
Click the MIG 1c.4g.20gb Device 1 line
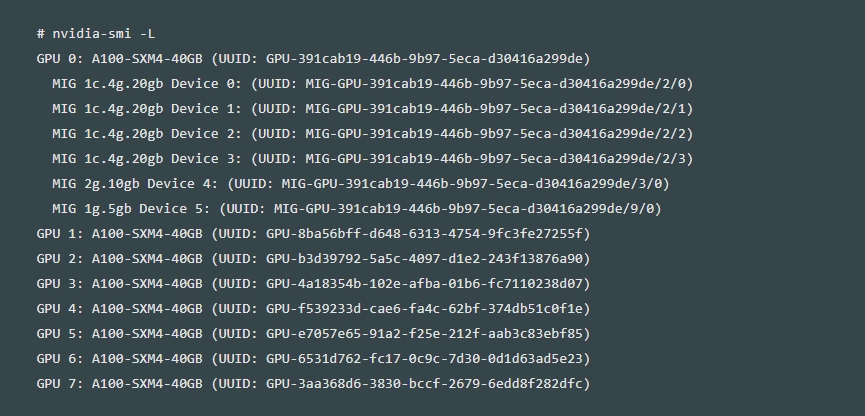373,109
